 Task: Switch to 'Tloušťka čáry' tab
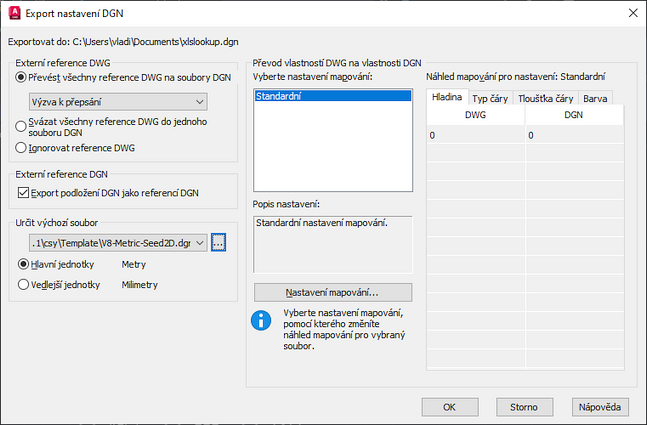click(x=545, y=99)
